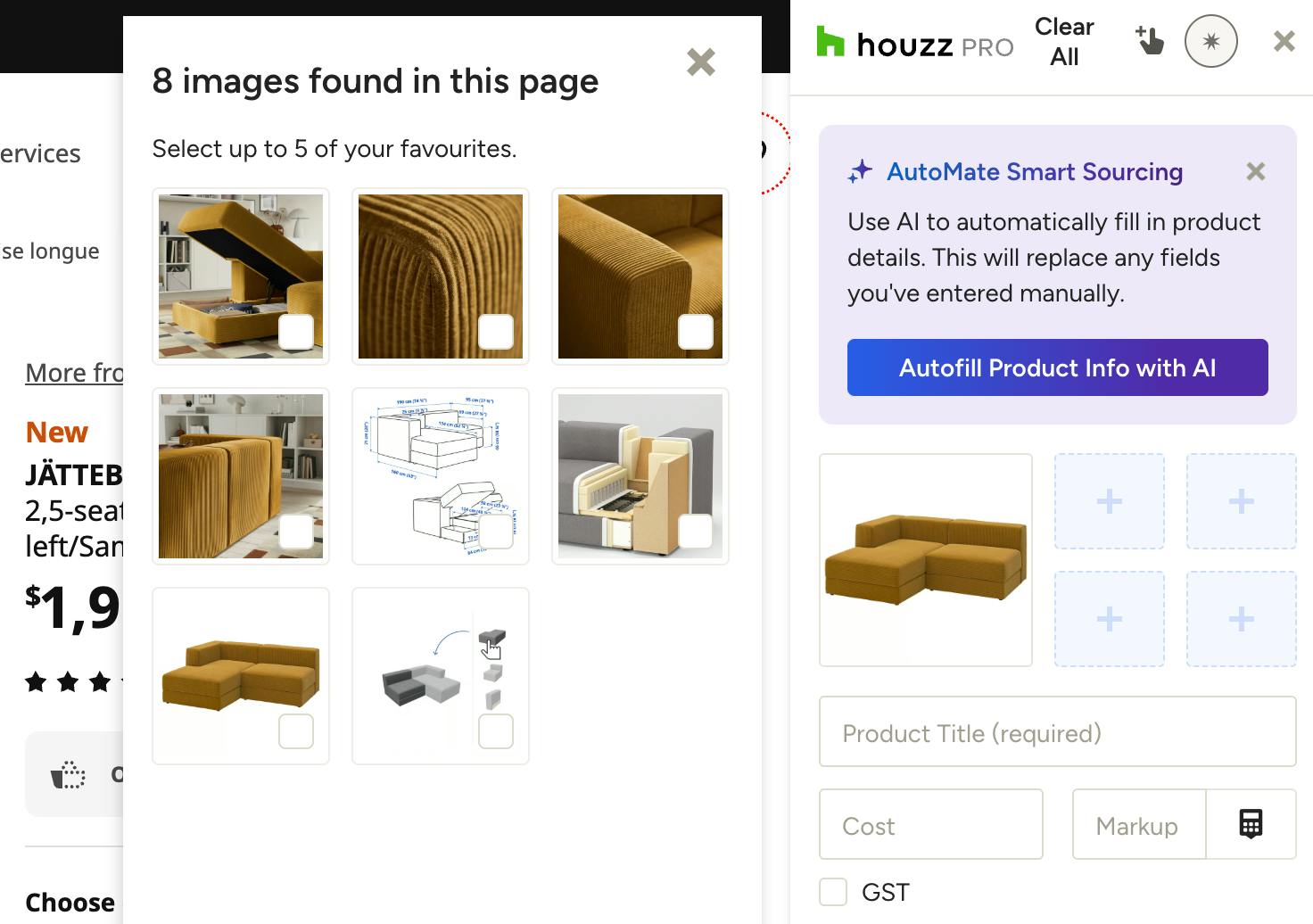The width and height of the screenshot is (1313, 924).
Task: Click the Product Title input field
Action: (x=1057, y=732)
